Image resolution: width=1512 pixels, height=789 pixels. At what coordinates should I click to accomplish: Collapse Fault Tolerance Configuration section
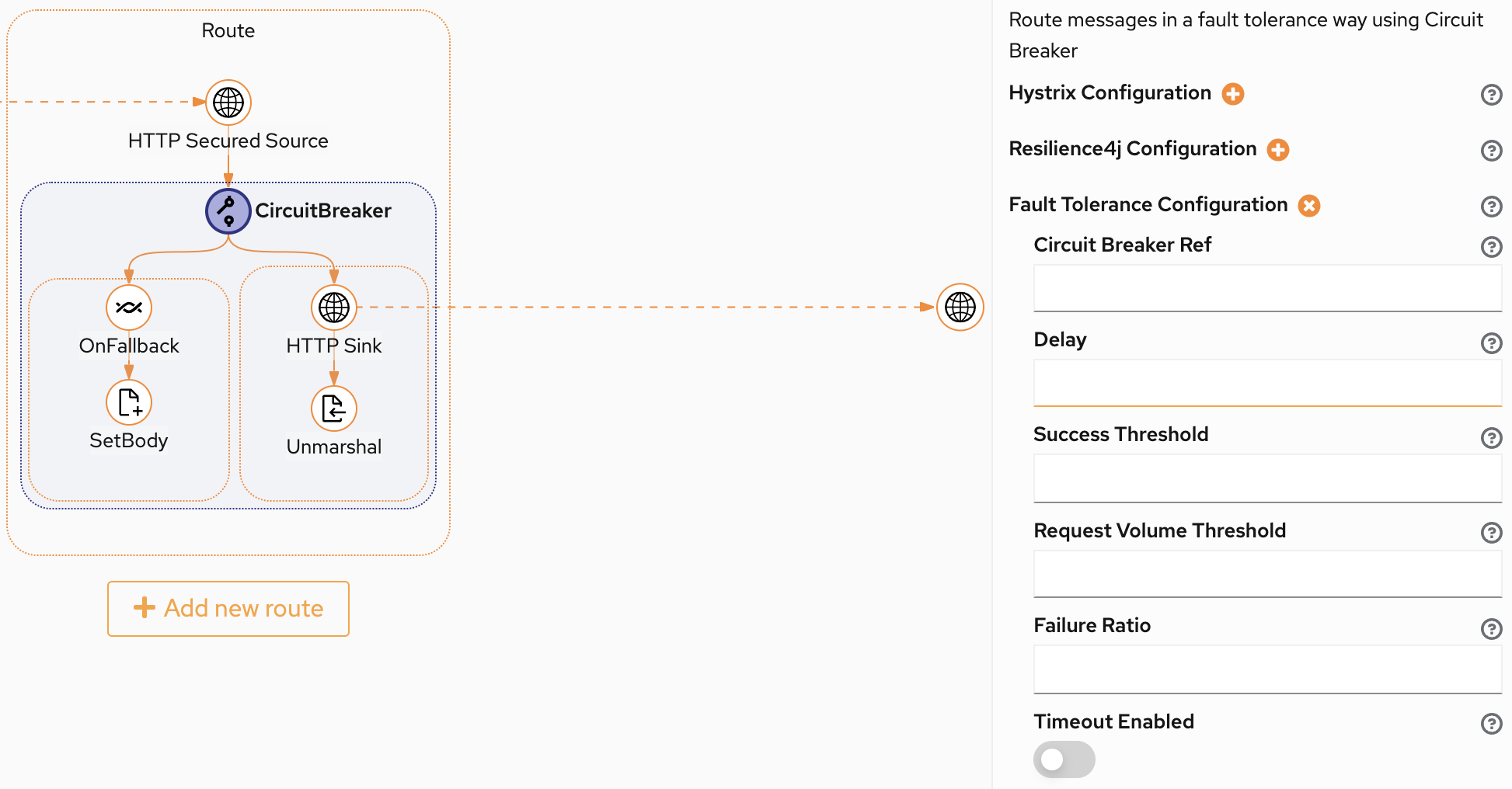[1310, 206]
